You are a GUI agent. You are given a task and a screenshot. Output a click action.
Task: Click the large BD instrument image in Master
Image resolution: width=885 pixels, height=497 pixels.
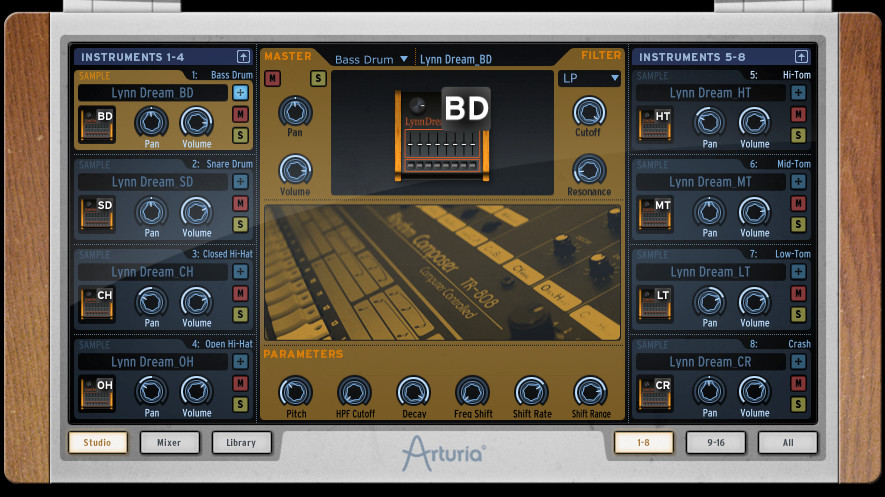[442, 134]
